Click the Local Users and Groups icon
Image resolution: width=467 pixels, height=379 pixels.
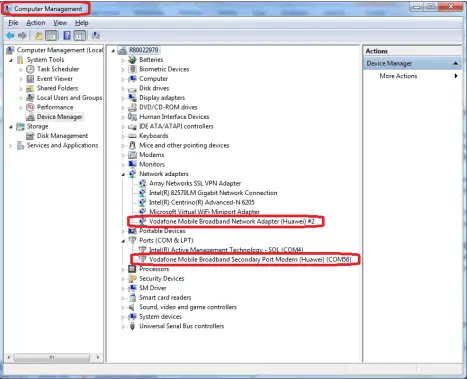pos(30,98)
